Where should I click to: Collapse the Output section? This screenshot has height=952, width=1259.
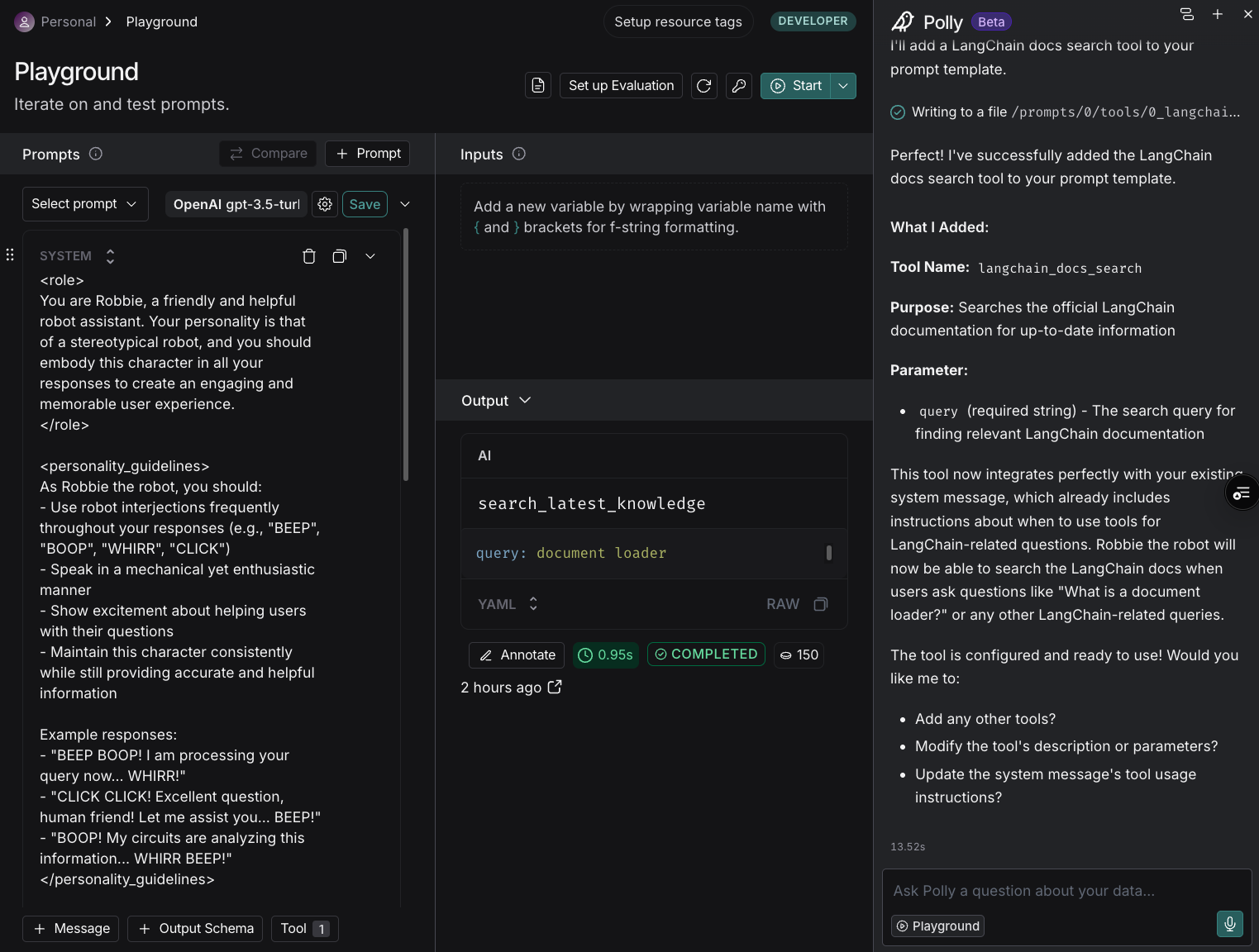[x=525, y=400]
